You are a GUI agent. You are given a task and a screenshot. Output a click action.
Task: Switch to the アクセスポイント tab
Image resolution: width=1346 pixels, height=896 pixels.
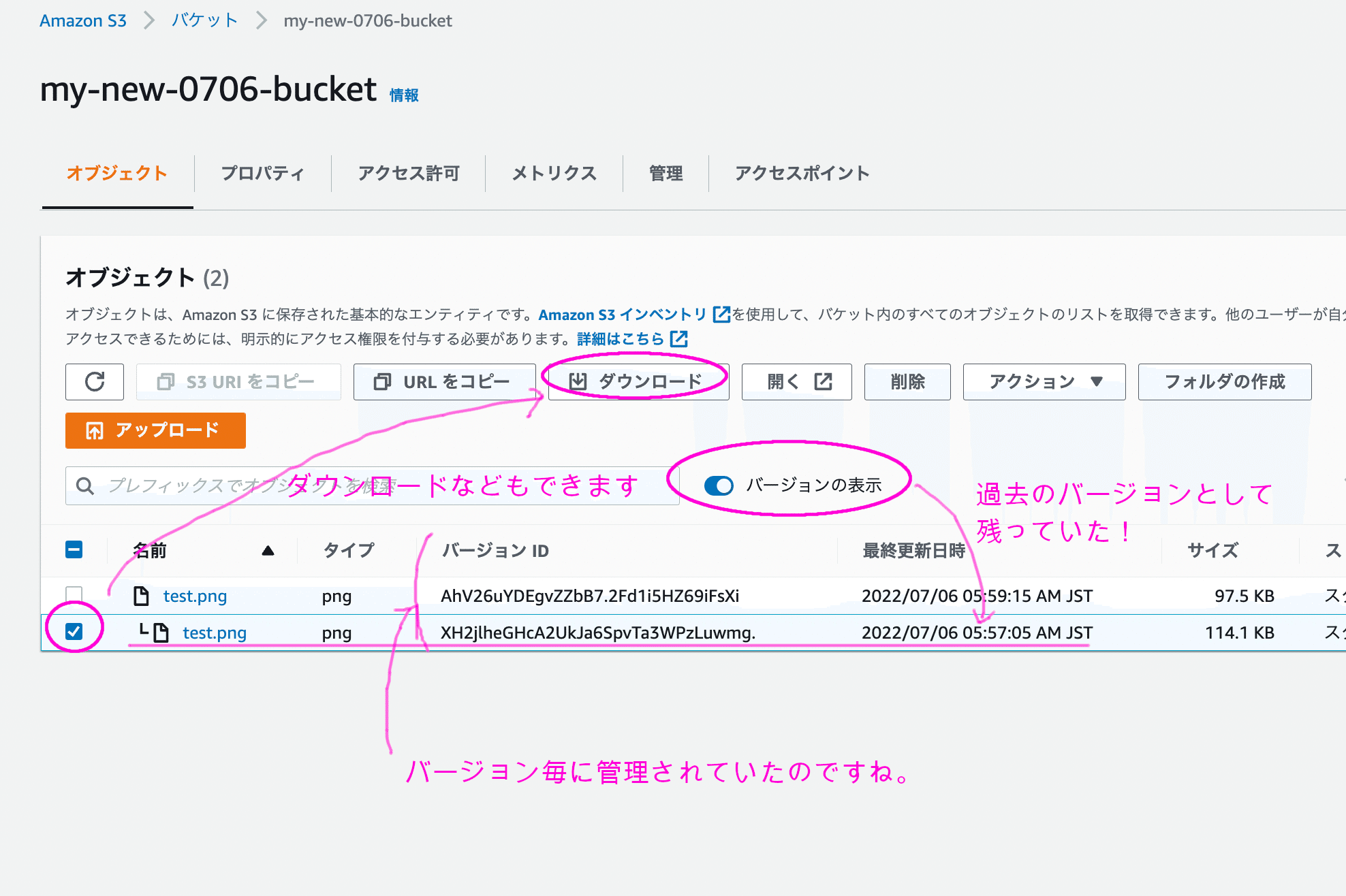(802, 173)
